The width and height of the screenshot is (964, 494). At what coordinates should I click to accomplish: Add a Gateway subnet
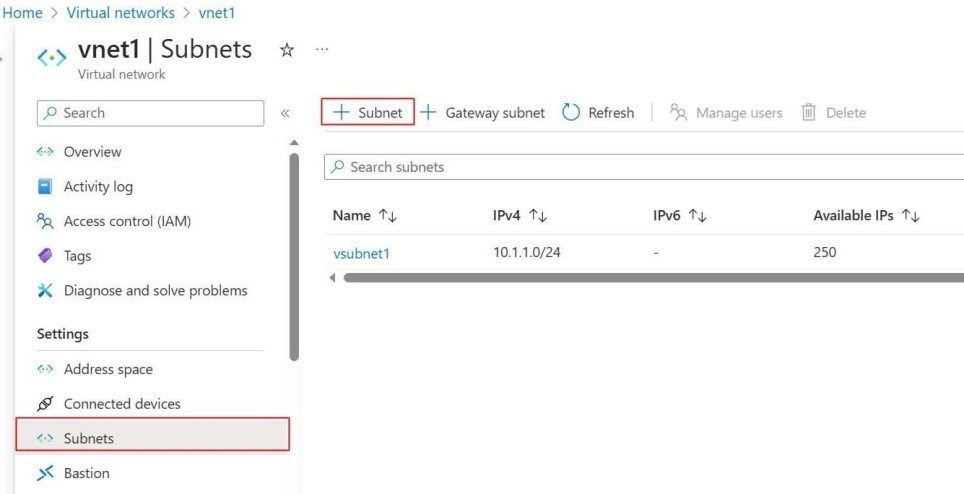[x=482, y=113]
